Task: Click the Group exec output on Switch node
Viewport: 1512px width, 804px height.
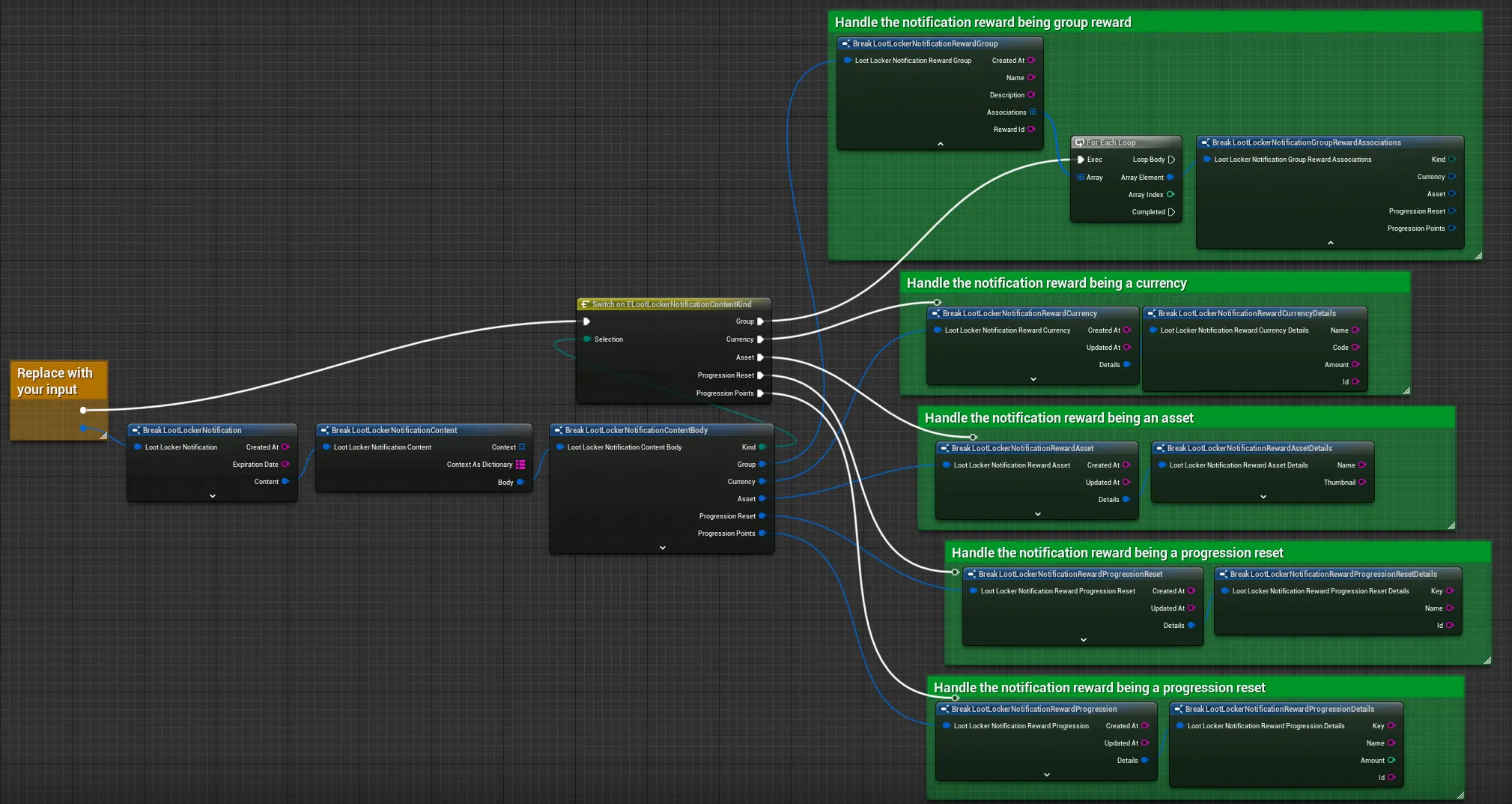Action: tap(760, 321)
